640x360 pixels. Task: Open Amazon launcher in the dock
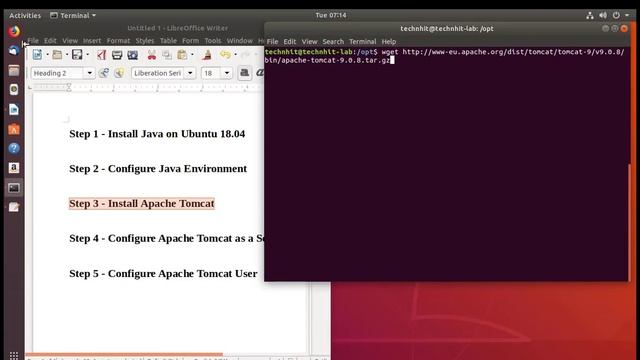[x=14, y=168]
